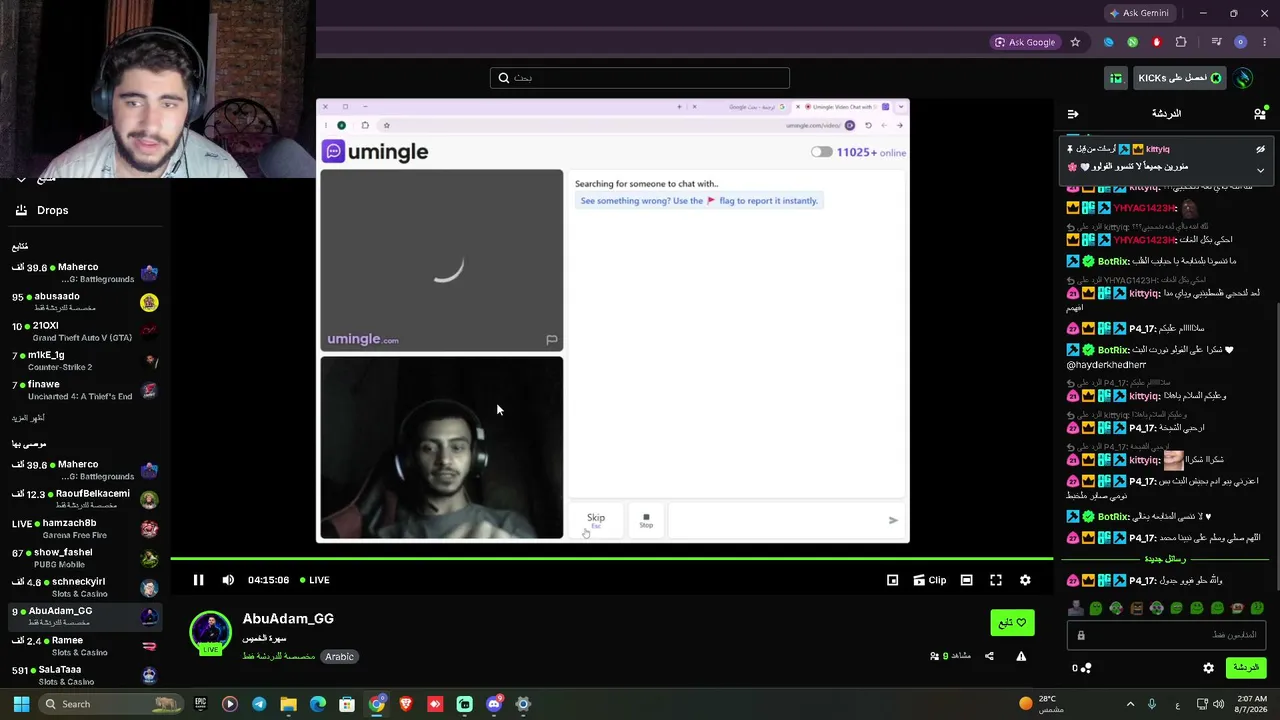The height and width of the screenshot is (720, 1280).
Task: Select the Arabic language tag
Action: pyautogui.click(x=339, y=657)
